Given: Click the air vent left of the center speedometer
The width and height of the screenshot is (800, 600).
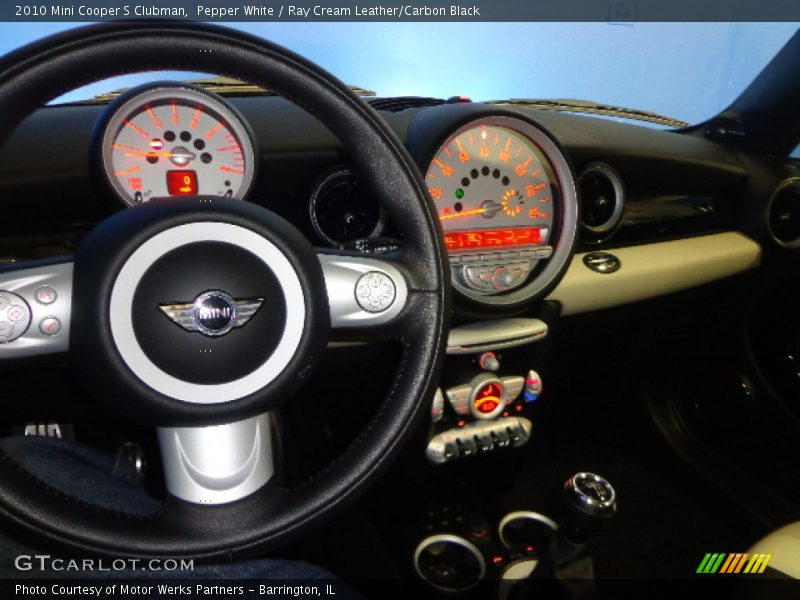Looking at the screenshot, I should tap(347, 208).
